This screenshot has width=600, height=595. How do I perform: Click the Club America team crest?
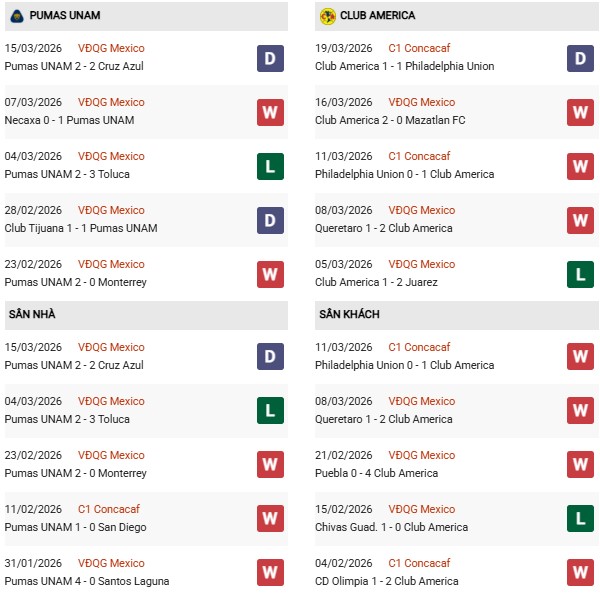[x=327, y=16]
